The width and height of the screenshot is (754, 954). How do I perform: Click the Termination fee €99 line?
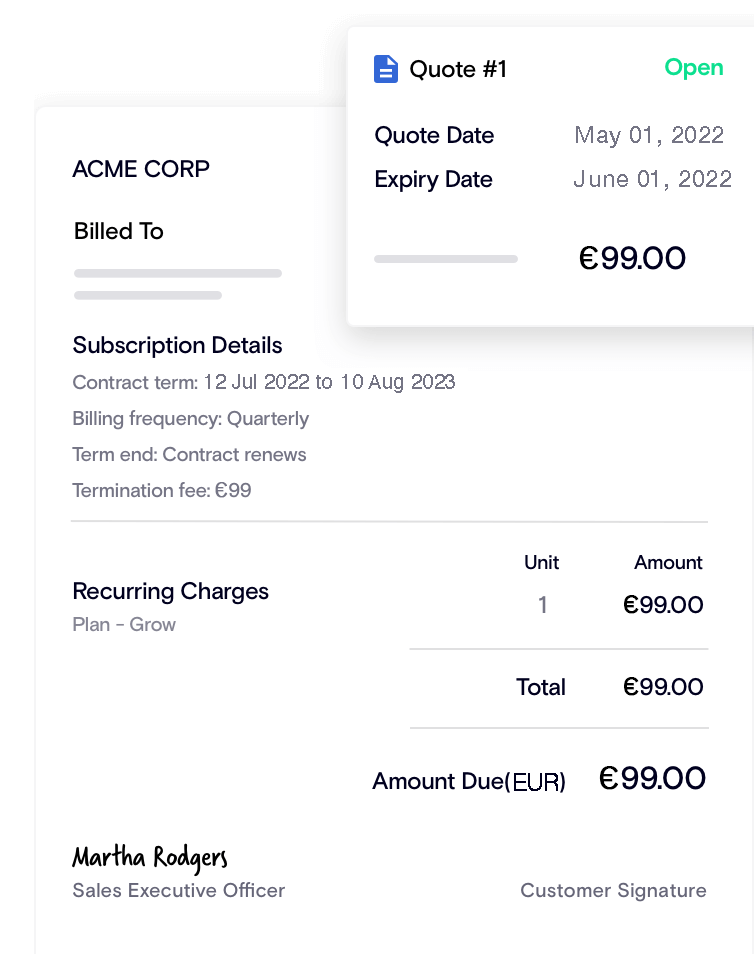[162, 491]
